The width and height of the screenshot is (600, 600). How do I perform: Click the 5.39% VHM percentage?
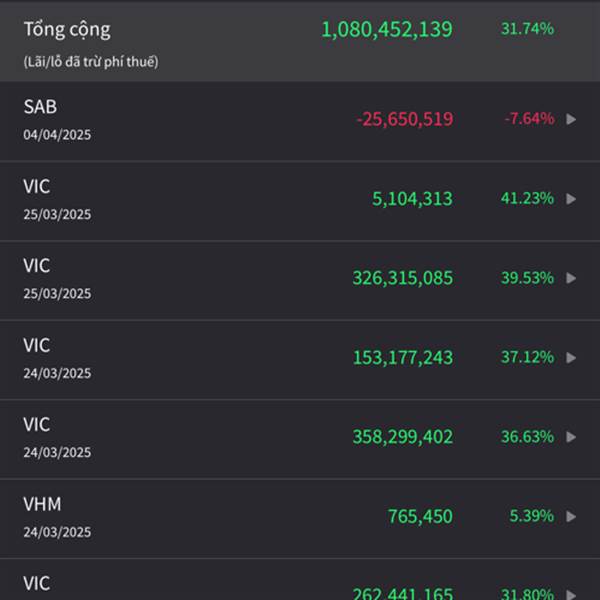[x=531, y=517]
